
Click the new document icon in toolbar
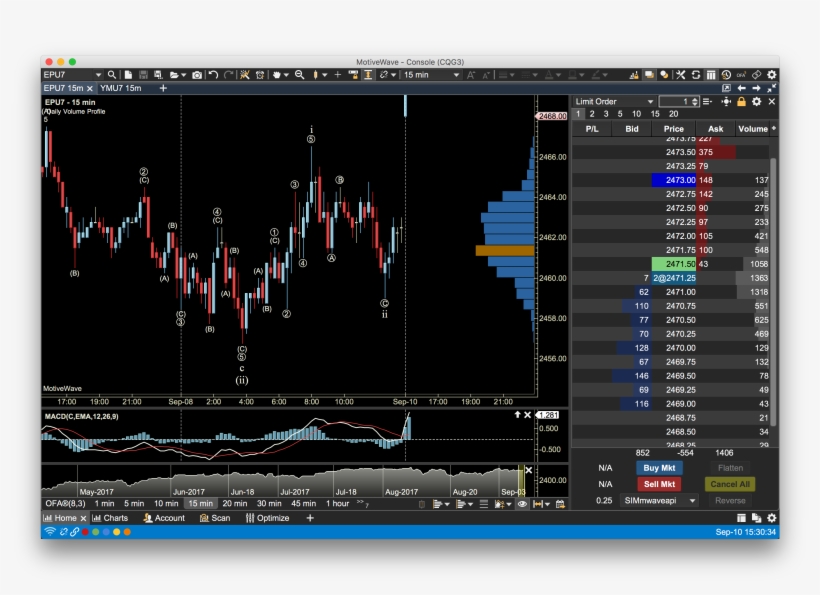129,75
